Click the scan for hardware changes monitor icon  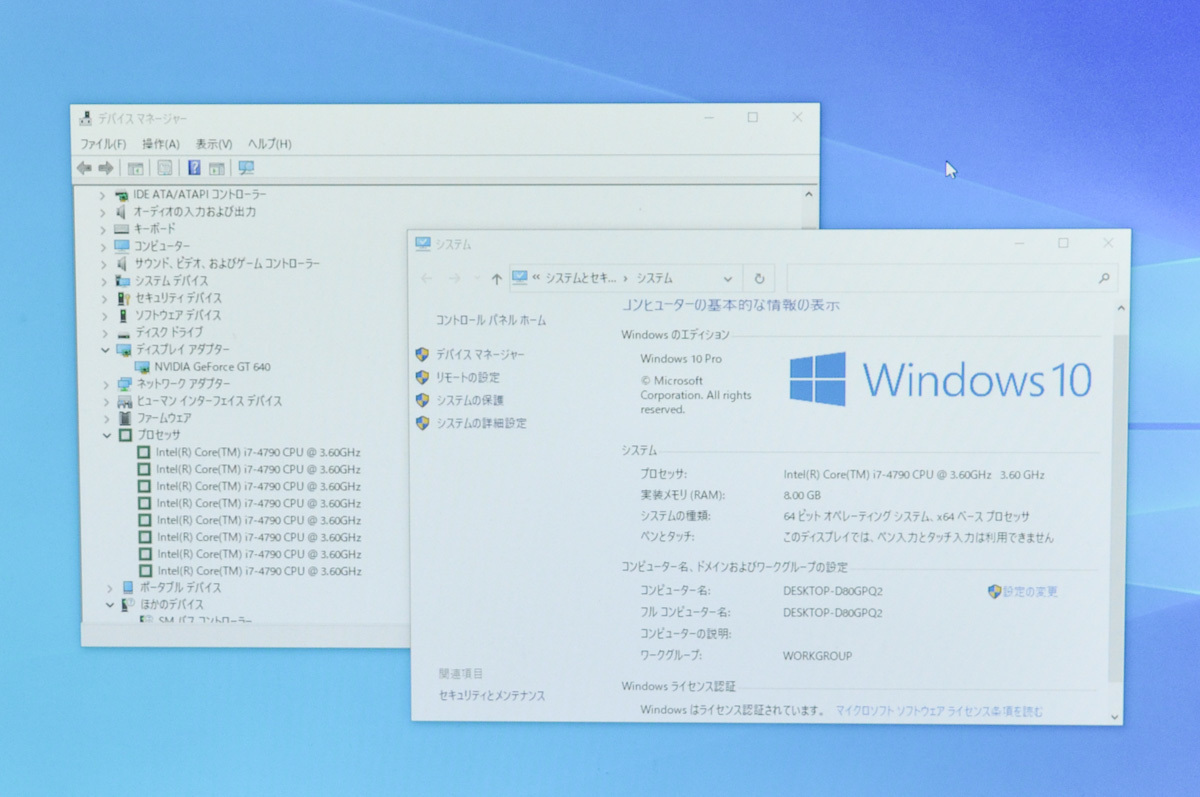pyautogui.click(x=246, y=168)
